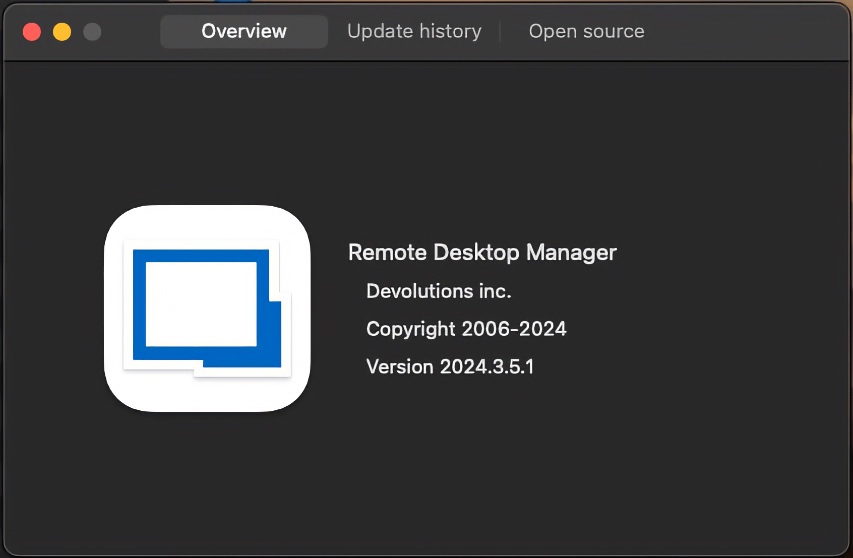Switch to the Overview tab
The width and height of the screenshot is (853, 558).
244,32
